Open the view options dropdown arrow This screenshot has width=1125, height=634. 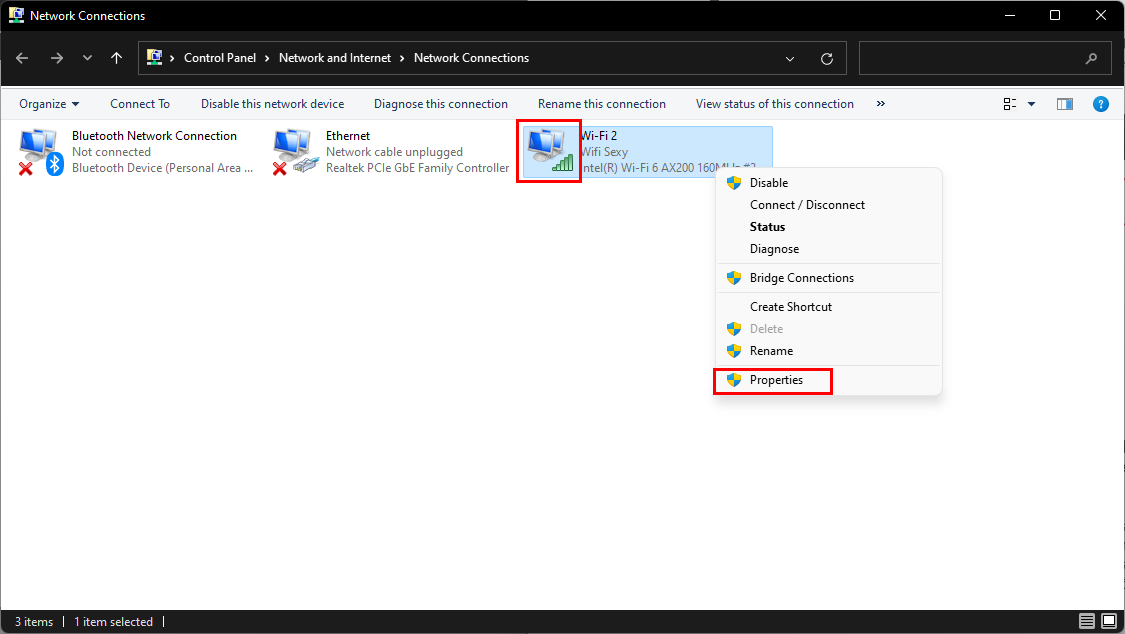[1032, 104]
